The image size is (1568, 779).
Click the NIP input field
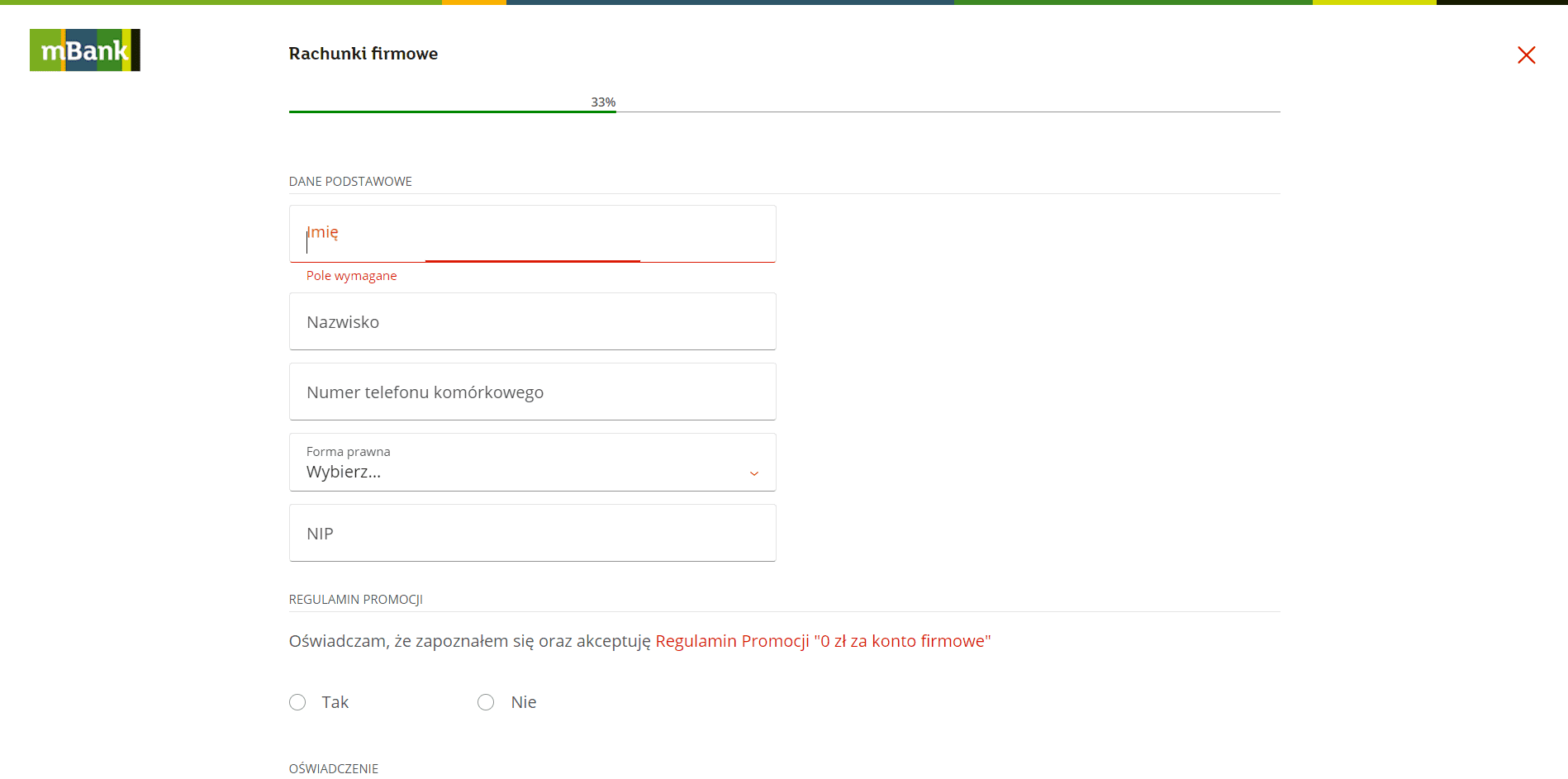532,533
